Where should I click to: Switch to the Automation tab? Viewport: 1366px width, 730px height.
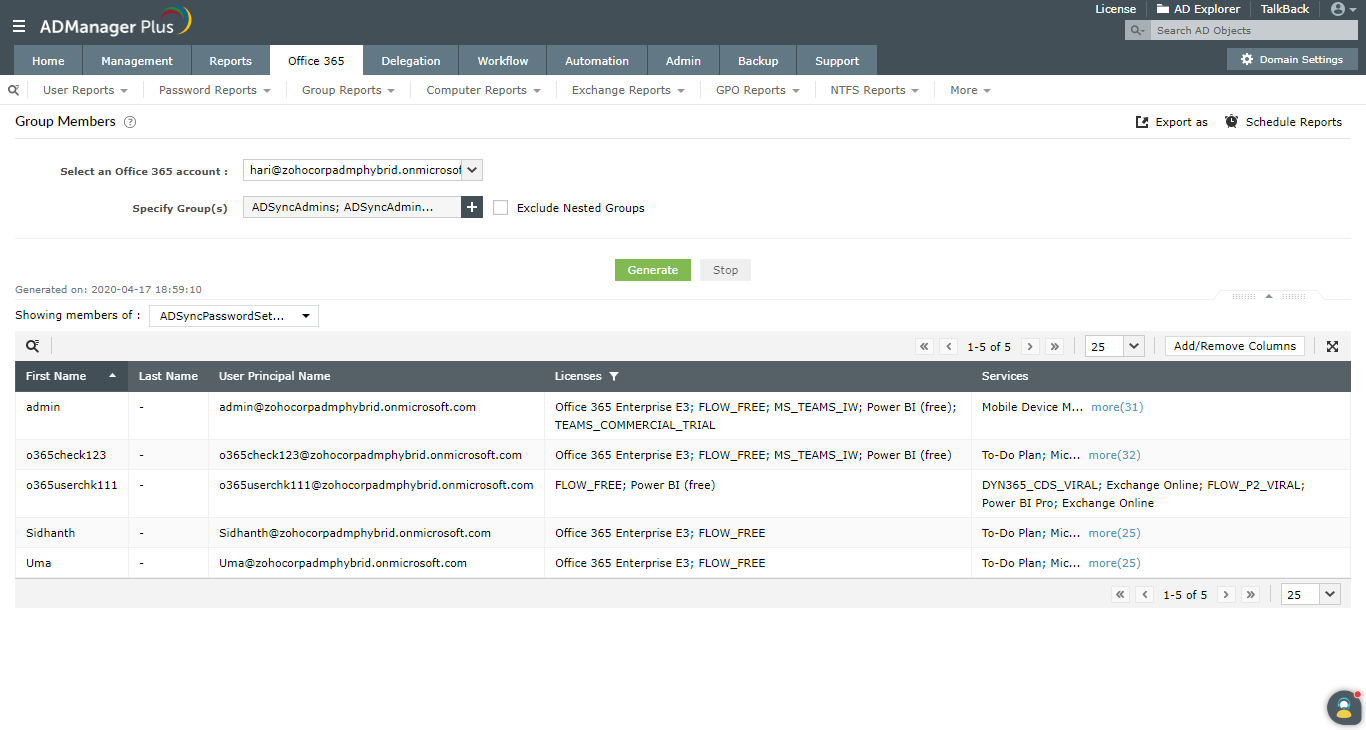(x=597, y=60)
